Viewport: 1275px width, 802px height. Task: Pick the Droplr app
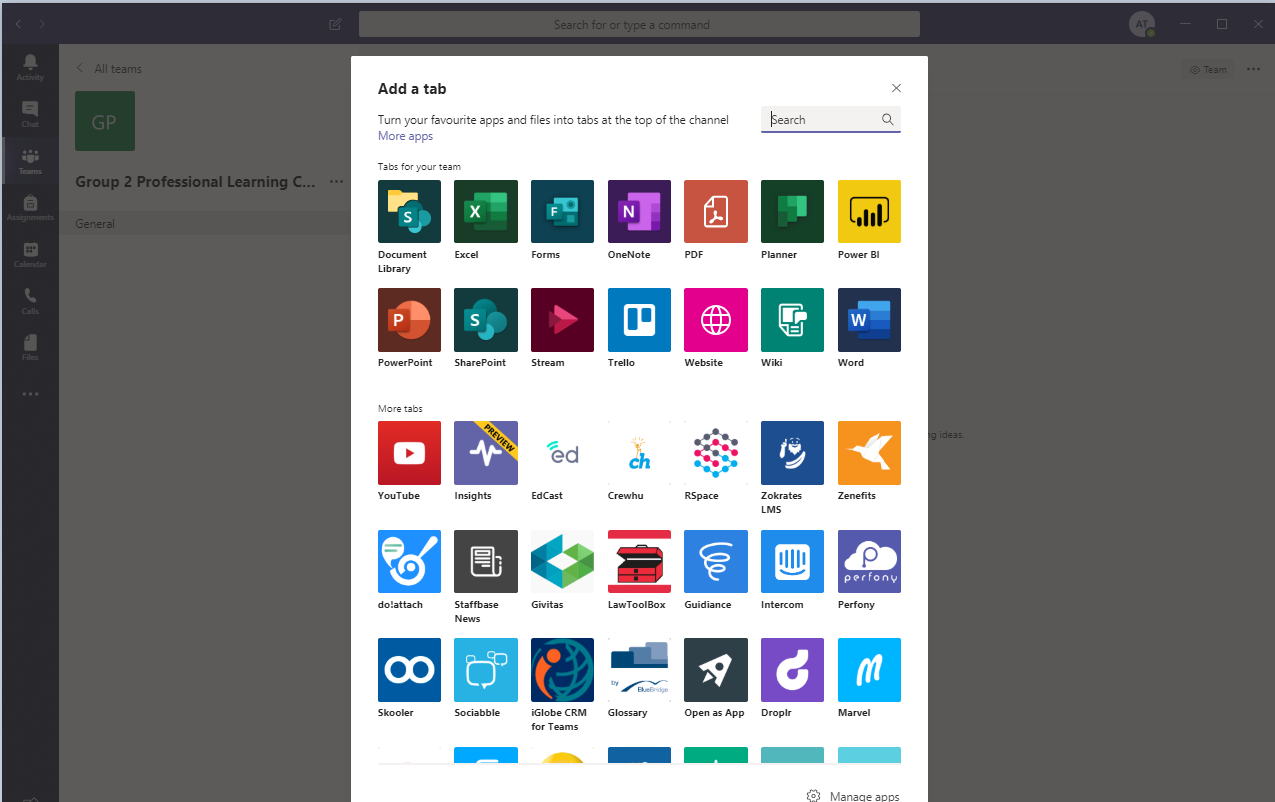[792, 670]
